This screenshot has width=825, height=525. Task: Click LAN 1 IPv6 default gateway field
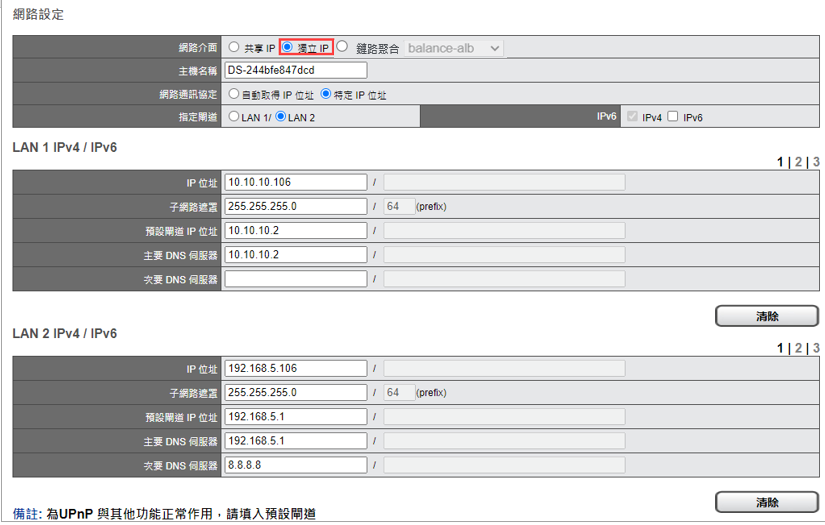505,230
